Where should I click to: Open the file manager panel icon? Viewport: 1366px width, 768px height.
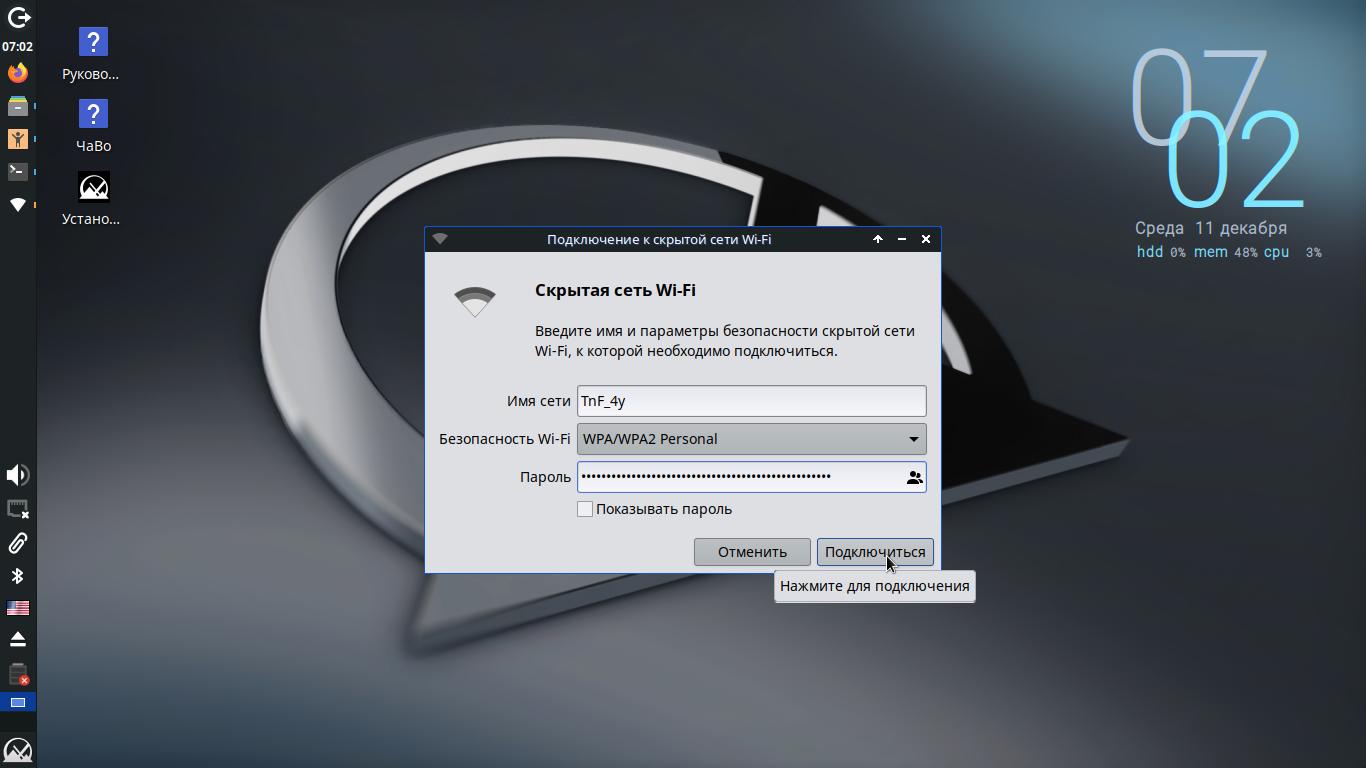tap(18, 106)
